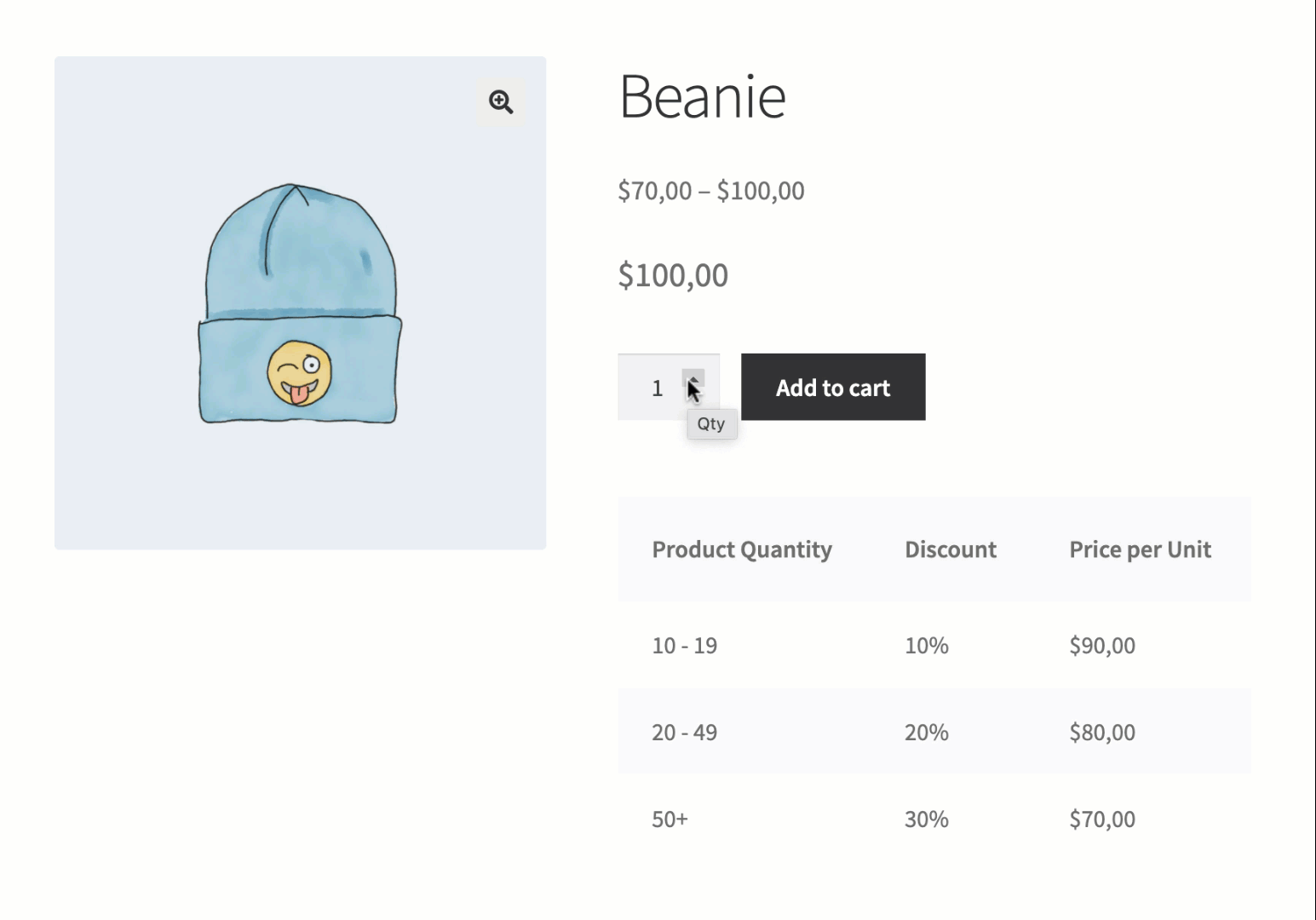Image resolution: width=1316 pixels, height=920 pixels.
Task: Select the 50+ quantity tier
Action: [x=669, y=819]
